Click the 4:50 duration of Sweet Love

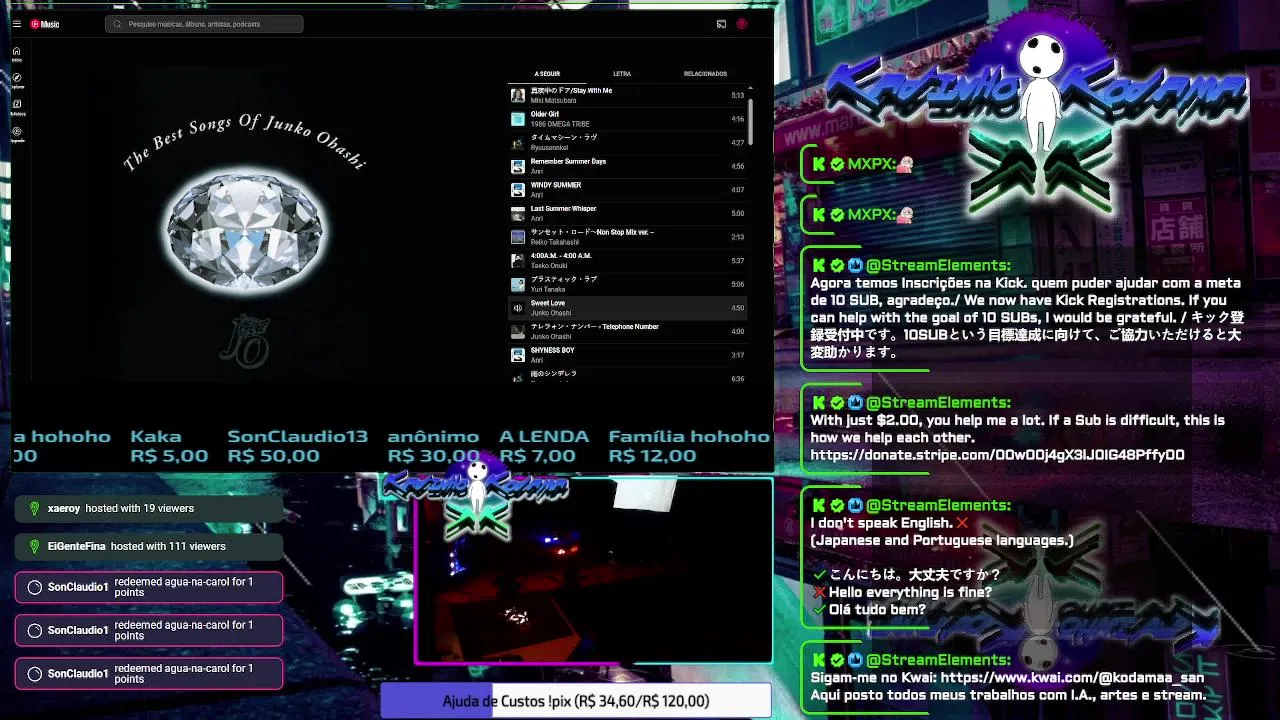(x=738, y=308)
